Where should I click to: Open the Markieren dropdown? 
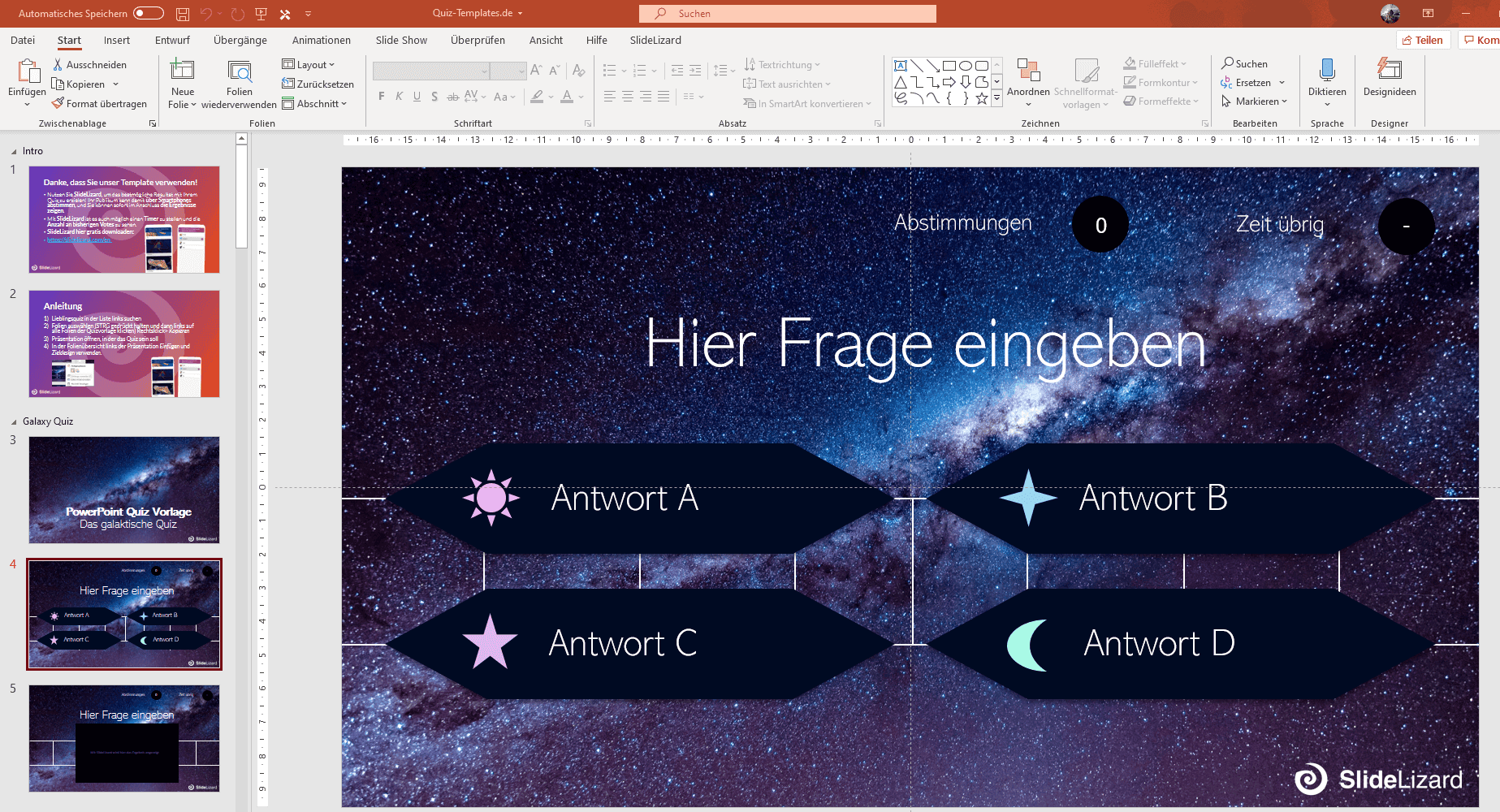pyautogui.click(x=1254, y=101)
